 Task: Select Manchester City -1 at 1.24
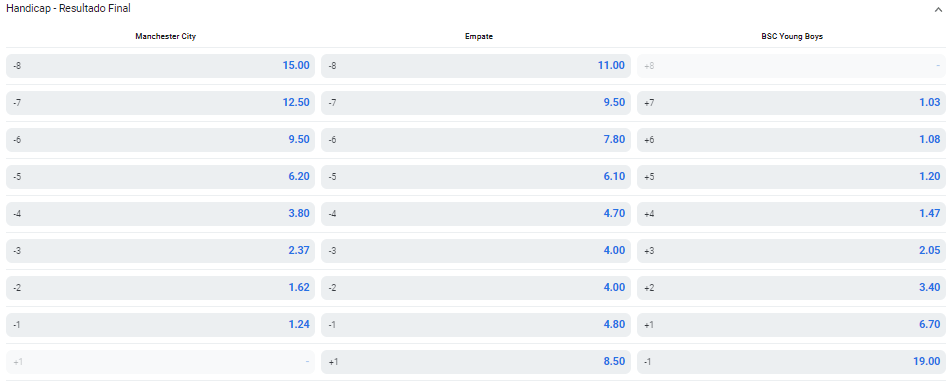tap(160, 325)
